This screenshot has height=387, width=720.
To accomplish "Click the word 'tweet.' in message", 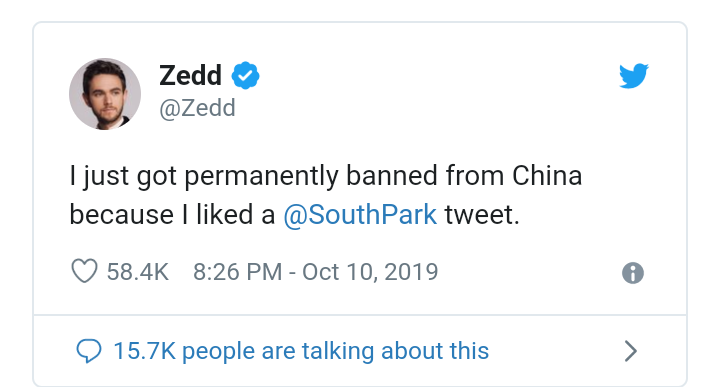I will pyautogui.click(x=482, y=215).
